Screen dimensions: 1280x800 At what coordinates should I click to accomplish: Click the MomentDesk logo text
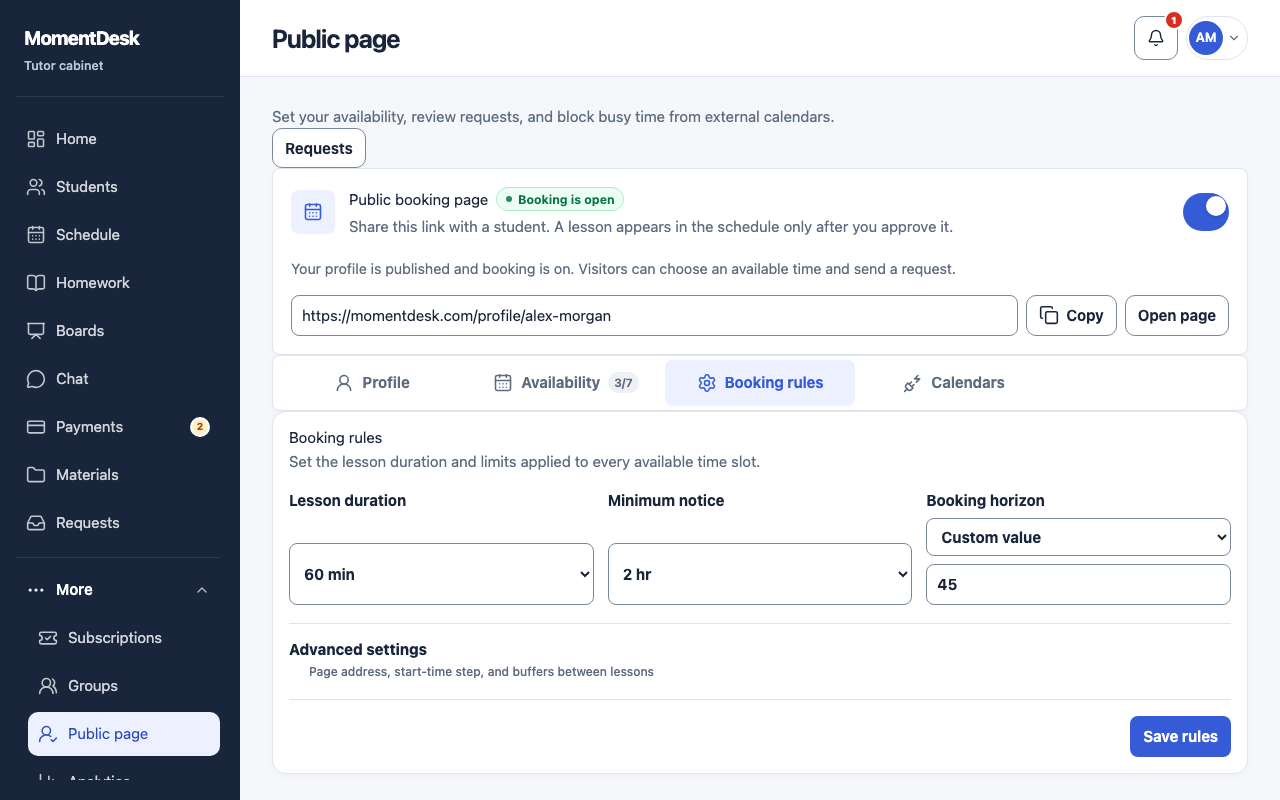pos(82,38)
